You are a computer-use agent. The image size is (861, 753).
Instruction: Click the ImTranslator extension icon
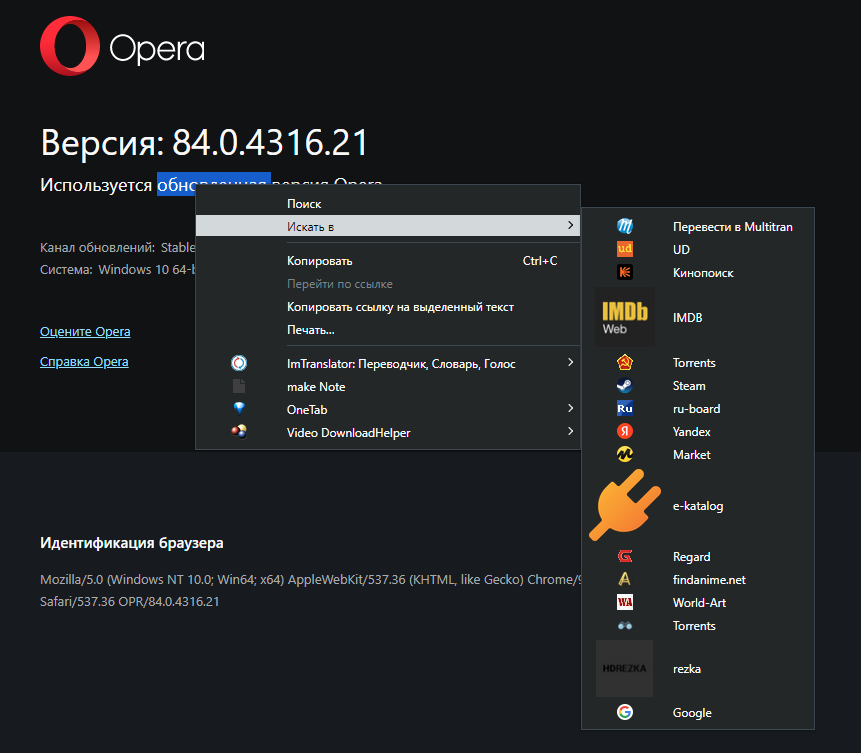[239, 363]
